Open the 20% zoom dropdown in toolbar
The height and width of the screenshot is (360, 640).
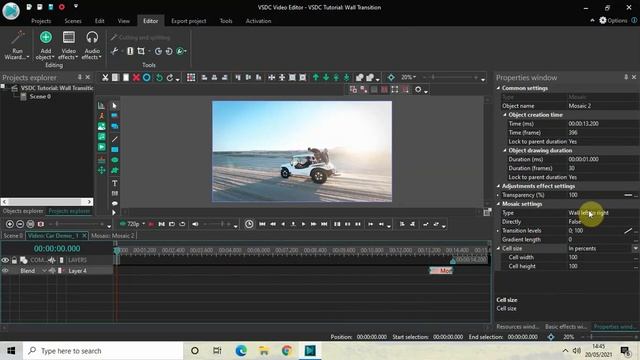(x=409, y=77)
